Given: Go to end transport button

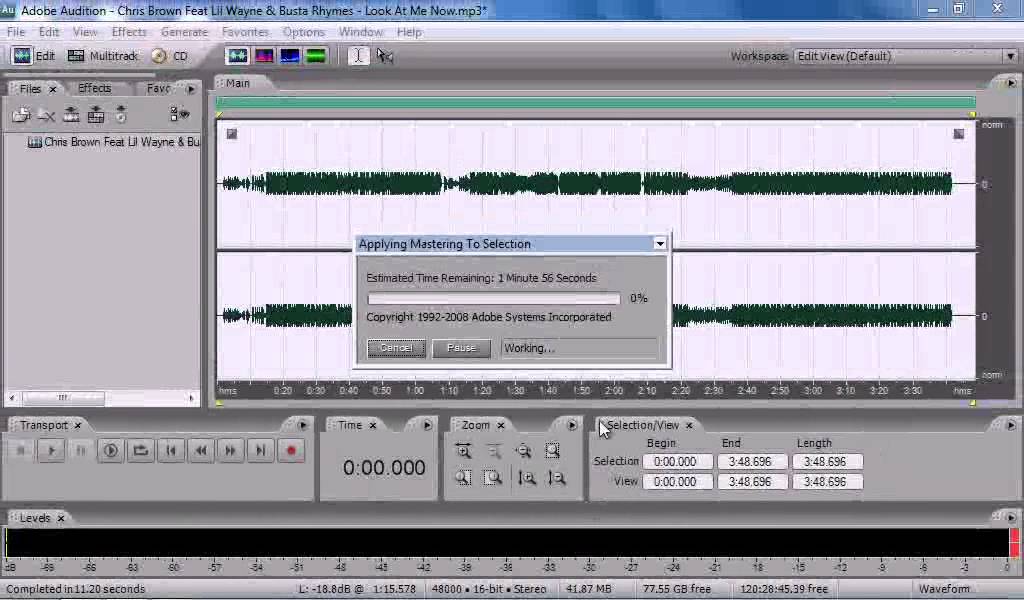Looking at the screenshot, I should [261, 450].
